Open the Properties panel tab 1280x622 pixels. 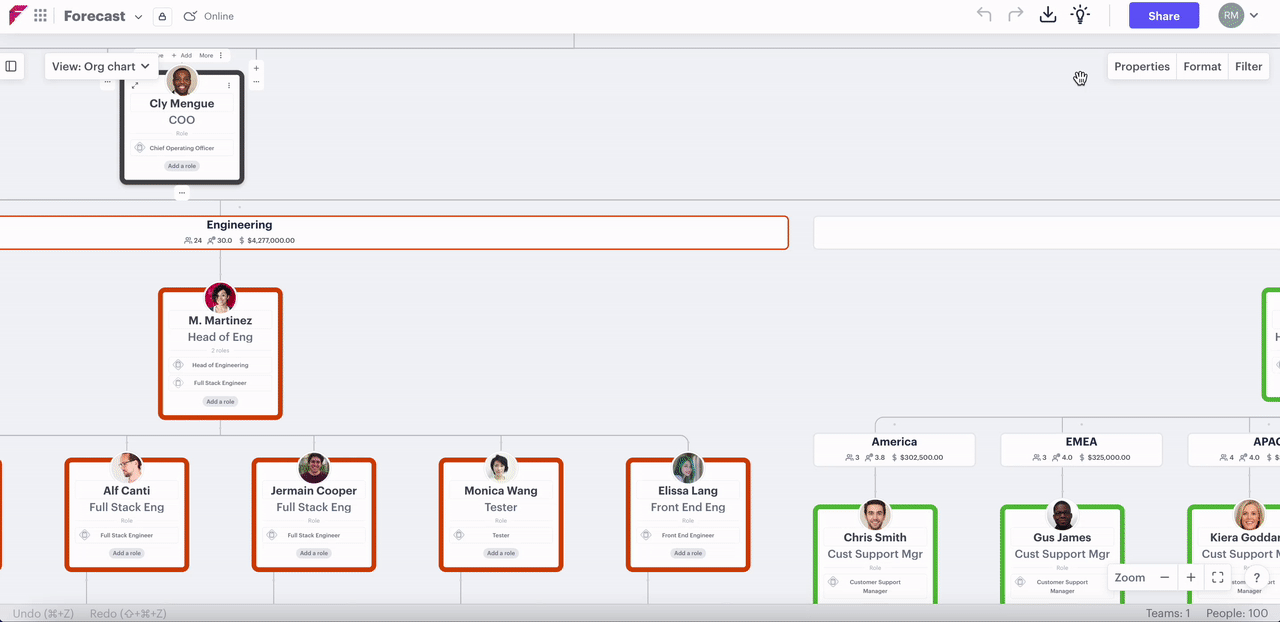click(x=1141, y=67)
